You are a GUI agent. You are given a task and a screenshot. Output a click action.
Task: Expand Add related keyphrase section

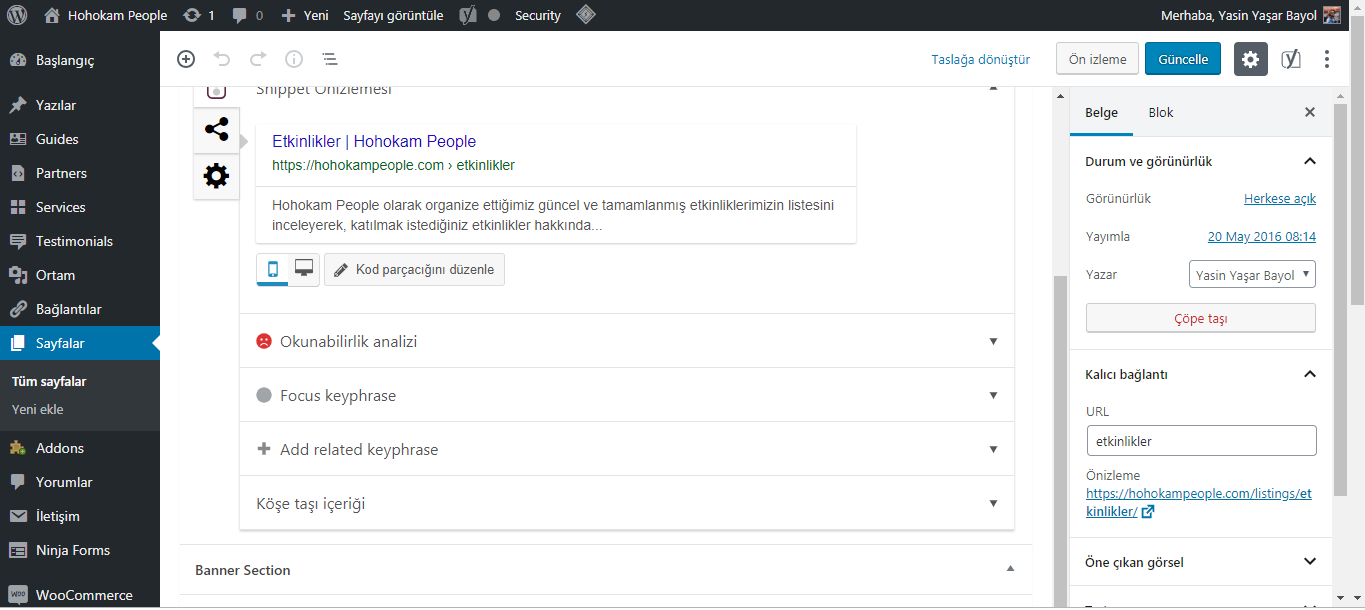pyautogui.click(x=627, y=449)
